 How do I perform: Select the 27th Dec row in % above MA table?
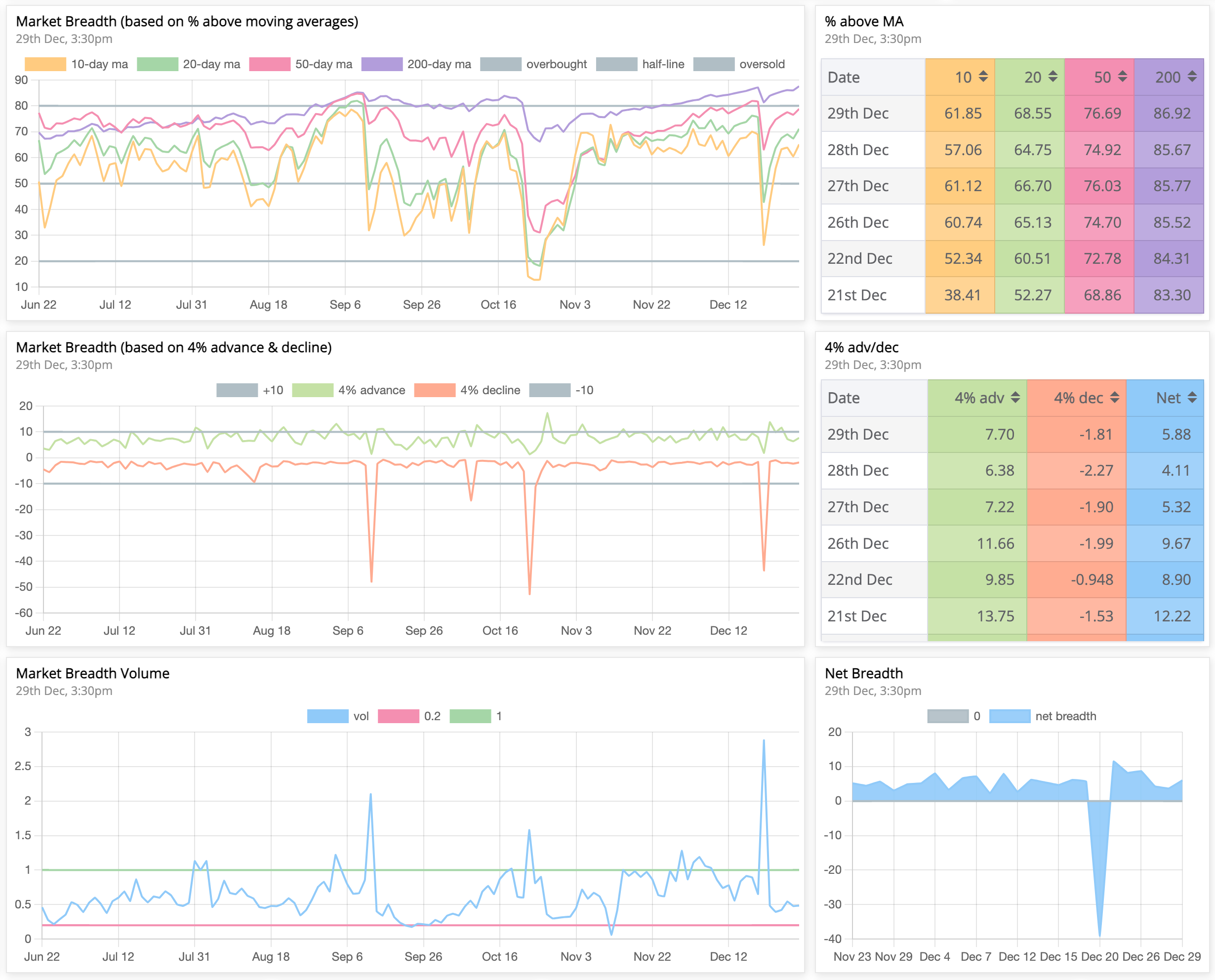[1012, 186]
